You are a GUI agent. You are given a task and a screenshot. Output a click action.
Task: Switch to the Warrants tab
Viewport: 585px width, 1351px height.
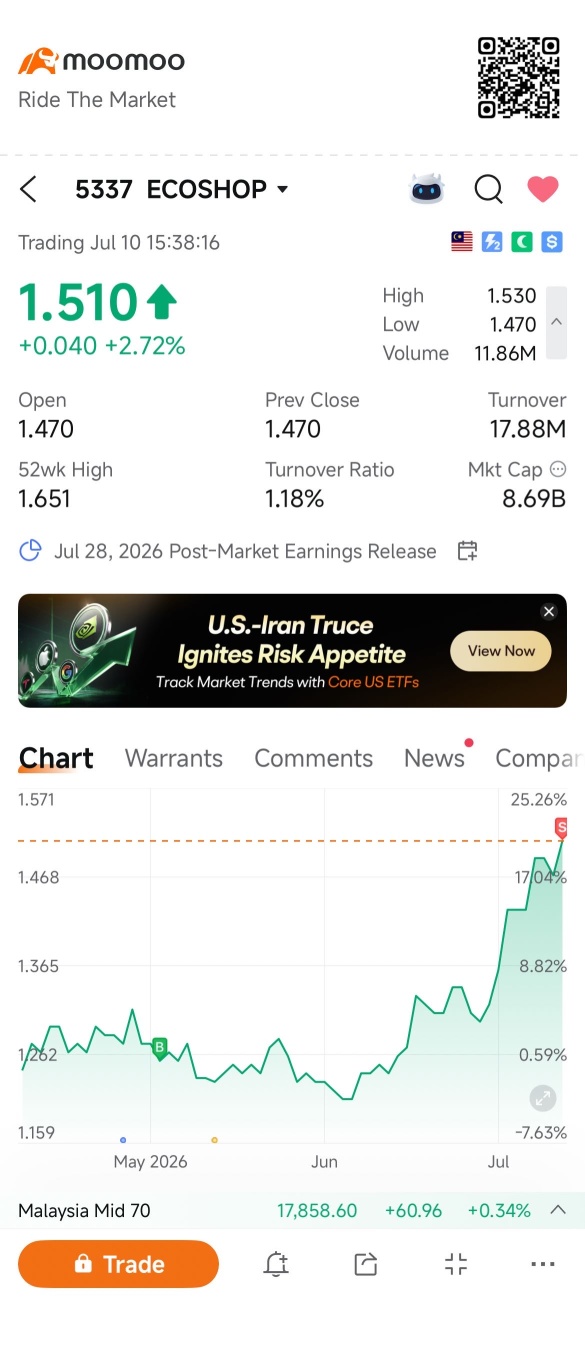tap(174, 758)
